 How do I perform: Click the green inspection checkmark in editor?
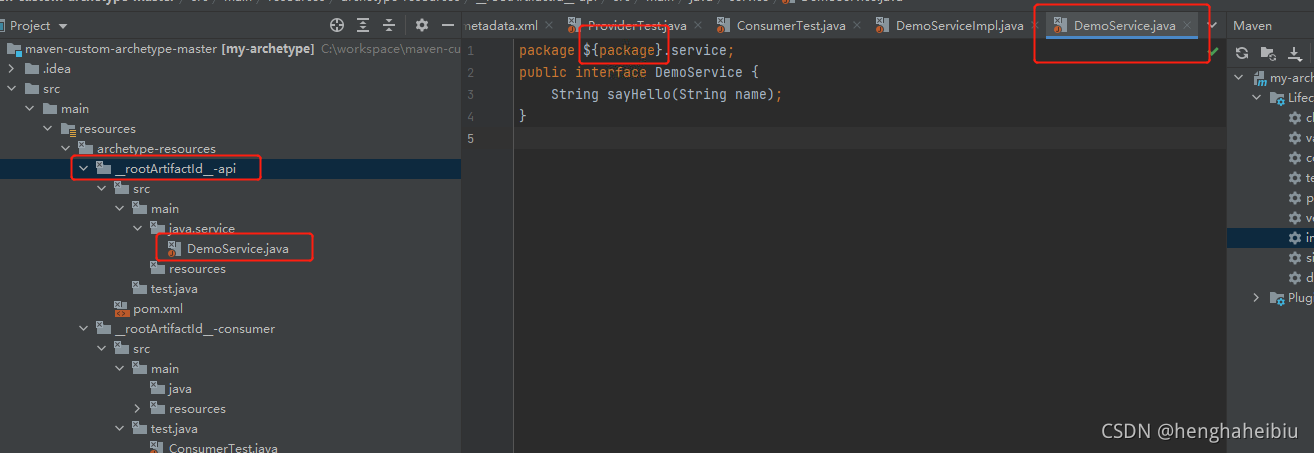click(x=1213, y=50)
